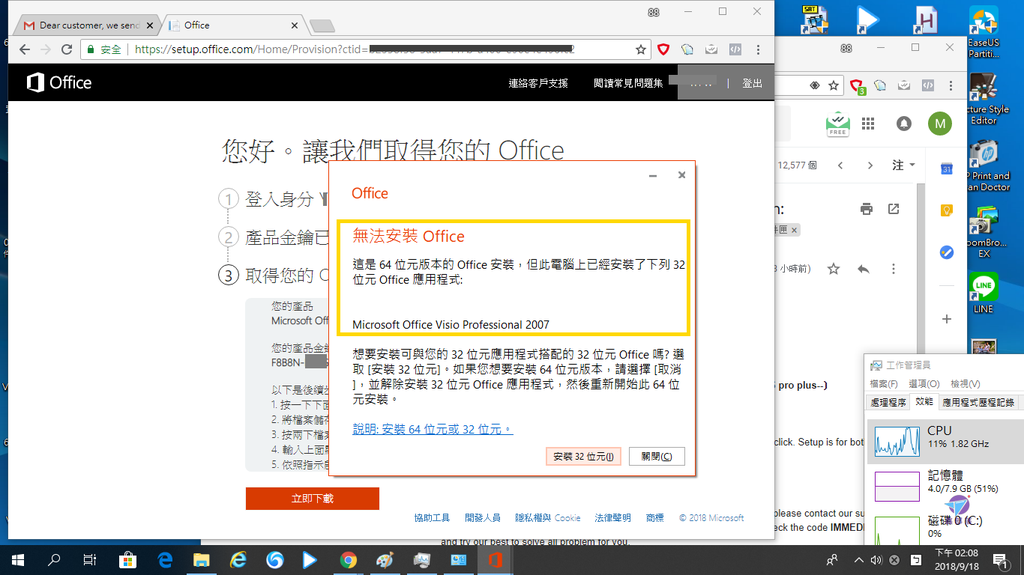Image resolution: width=1024 pixels, height=575 pixels.
Task: Star the open Gmail message
Action: 833,269
